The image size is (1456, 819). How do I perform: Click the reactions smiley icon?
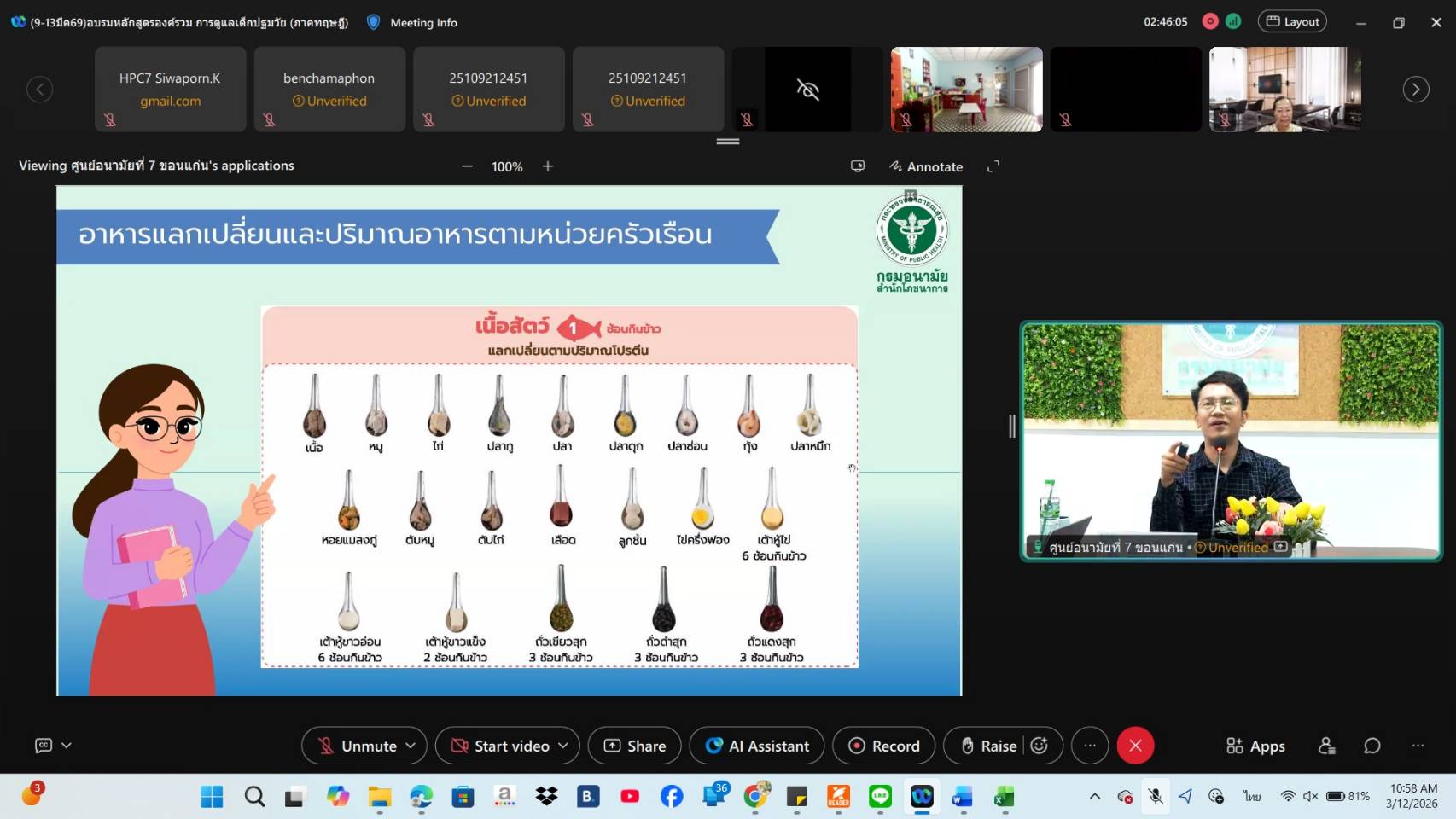(1039, 746)
